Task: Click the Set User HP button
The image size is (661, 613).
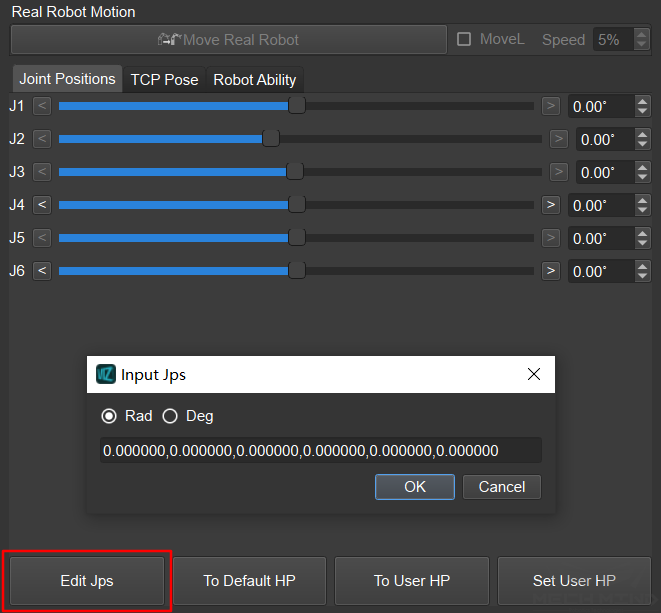Action: (x=574, y=581)
